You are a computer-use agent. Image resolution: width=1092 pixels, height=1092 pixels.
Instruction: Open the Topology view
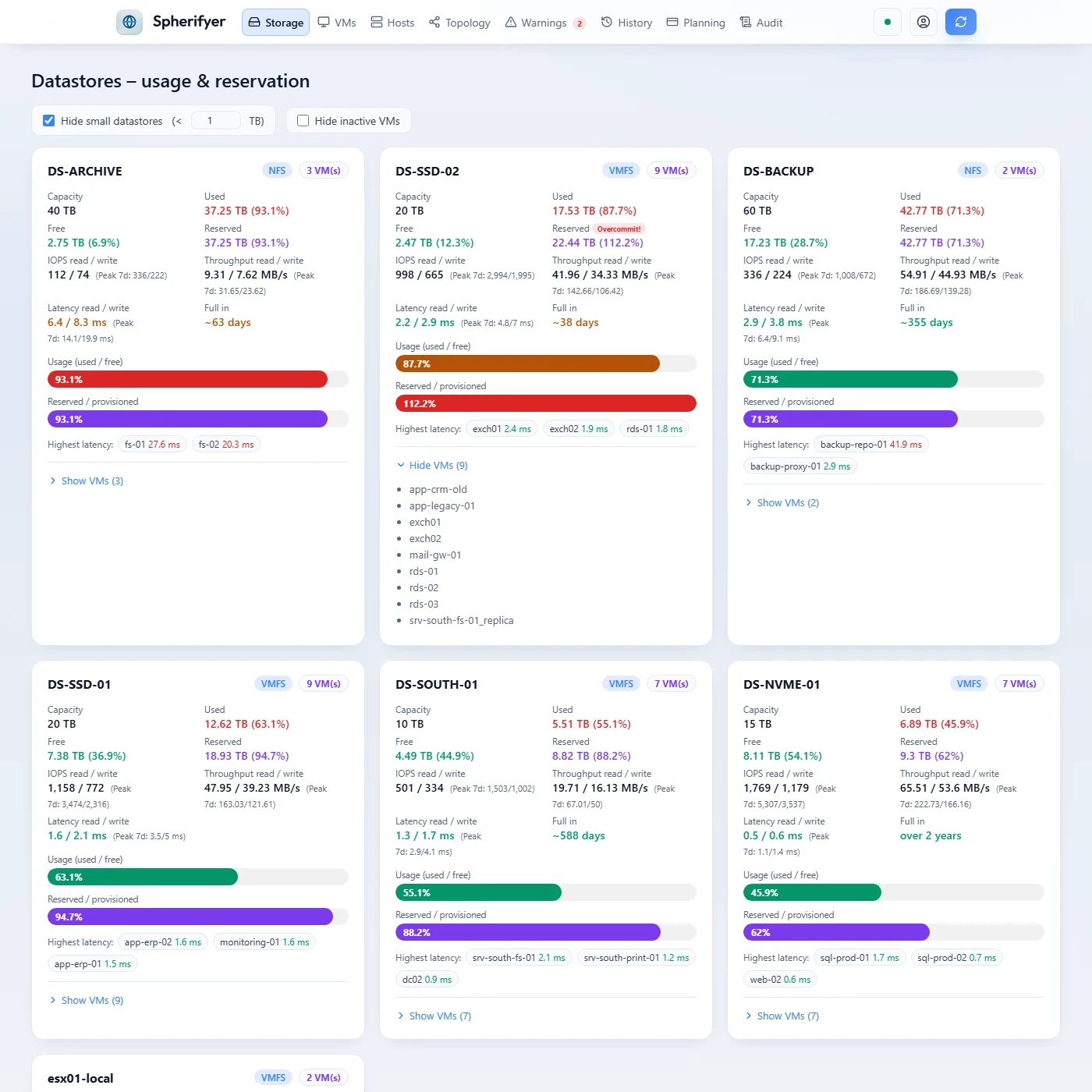(x=460, y=23)
